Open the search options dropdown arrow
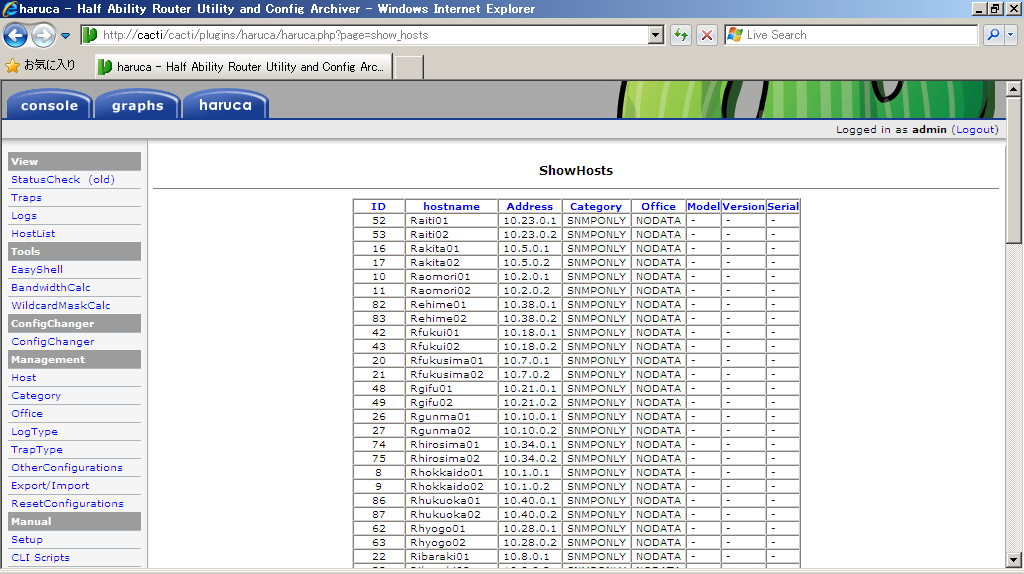This screenshot has height=574, width=1024. click(x=1010, y=35)
